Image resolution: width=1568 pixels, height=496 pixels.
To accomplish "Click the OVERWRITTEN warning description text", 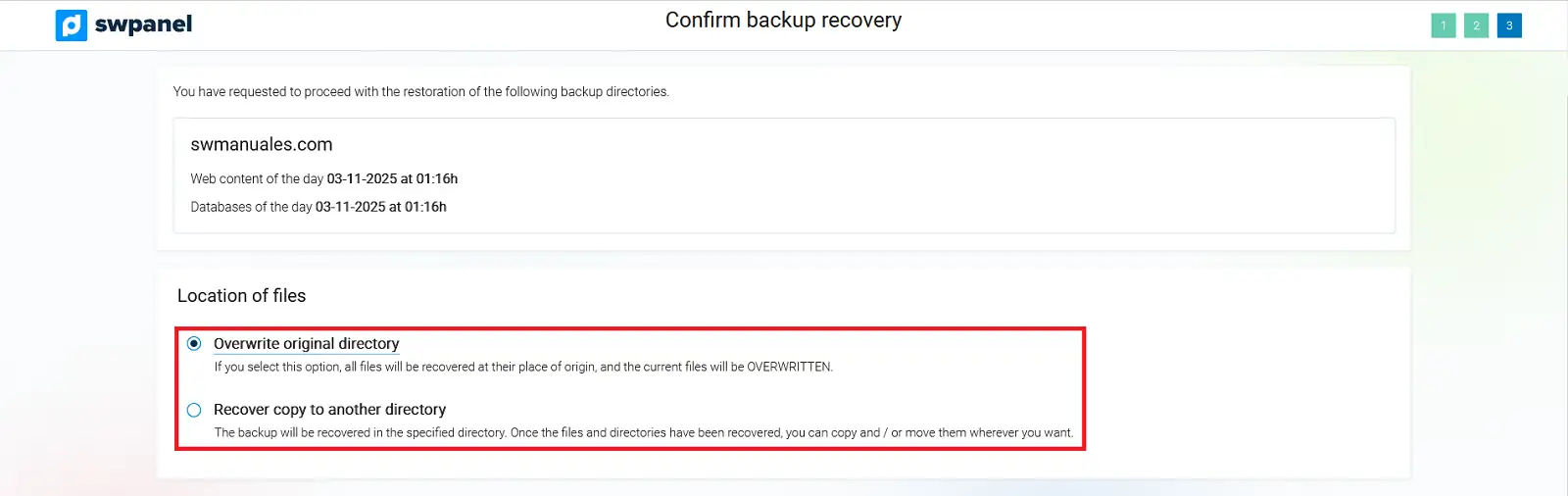I will coord(523,367).
